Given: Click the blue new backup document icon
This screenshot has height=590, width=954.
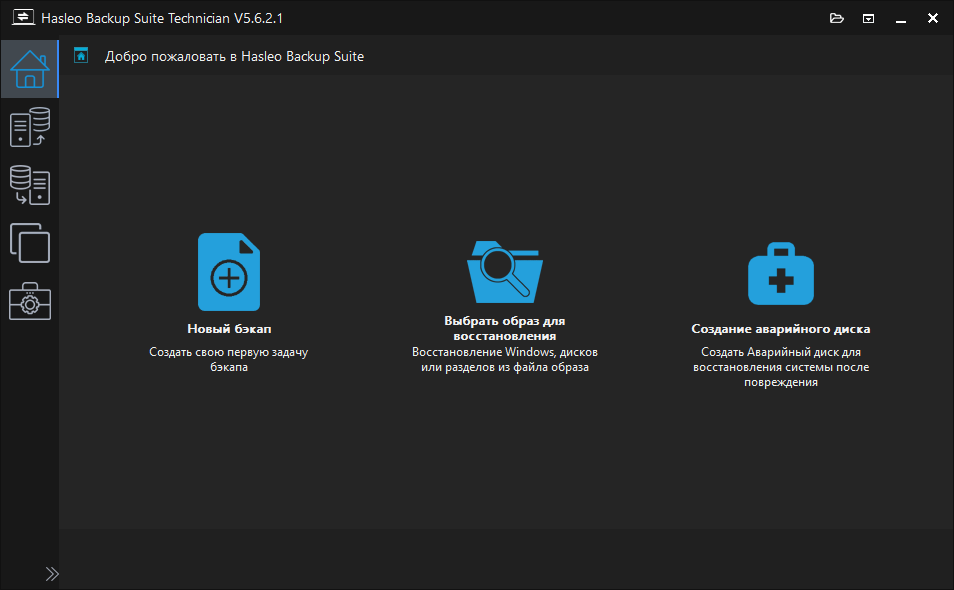Looking at the screenshot, I should tap(229, 271).
